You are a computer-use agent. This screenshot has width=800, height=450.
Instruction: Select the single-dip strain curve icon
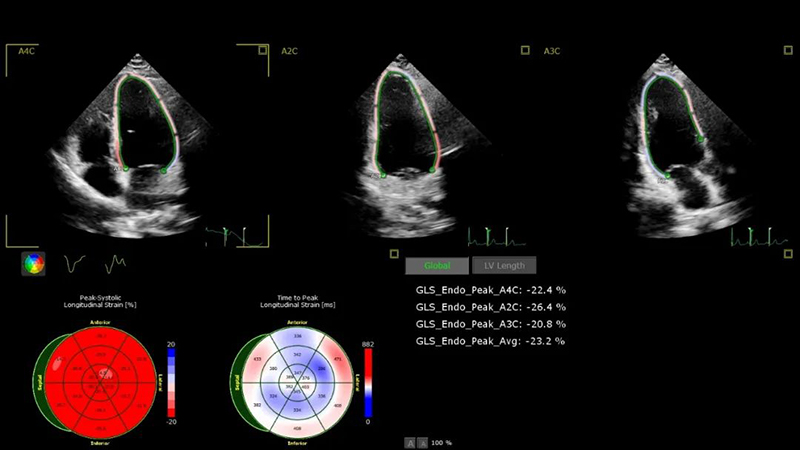[73, 264]
